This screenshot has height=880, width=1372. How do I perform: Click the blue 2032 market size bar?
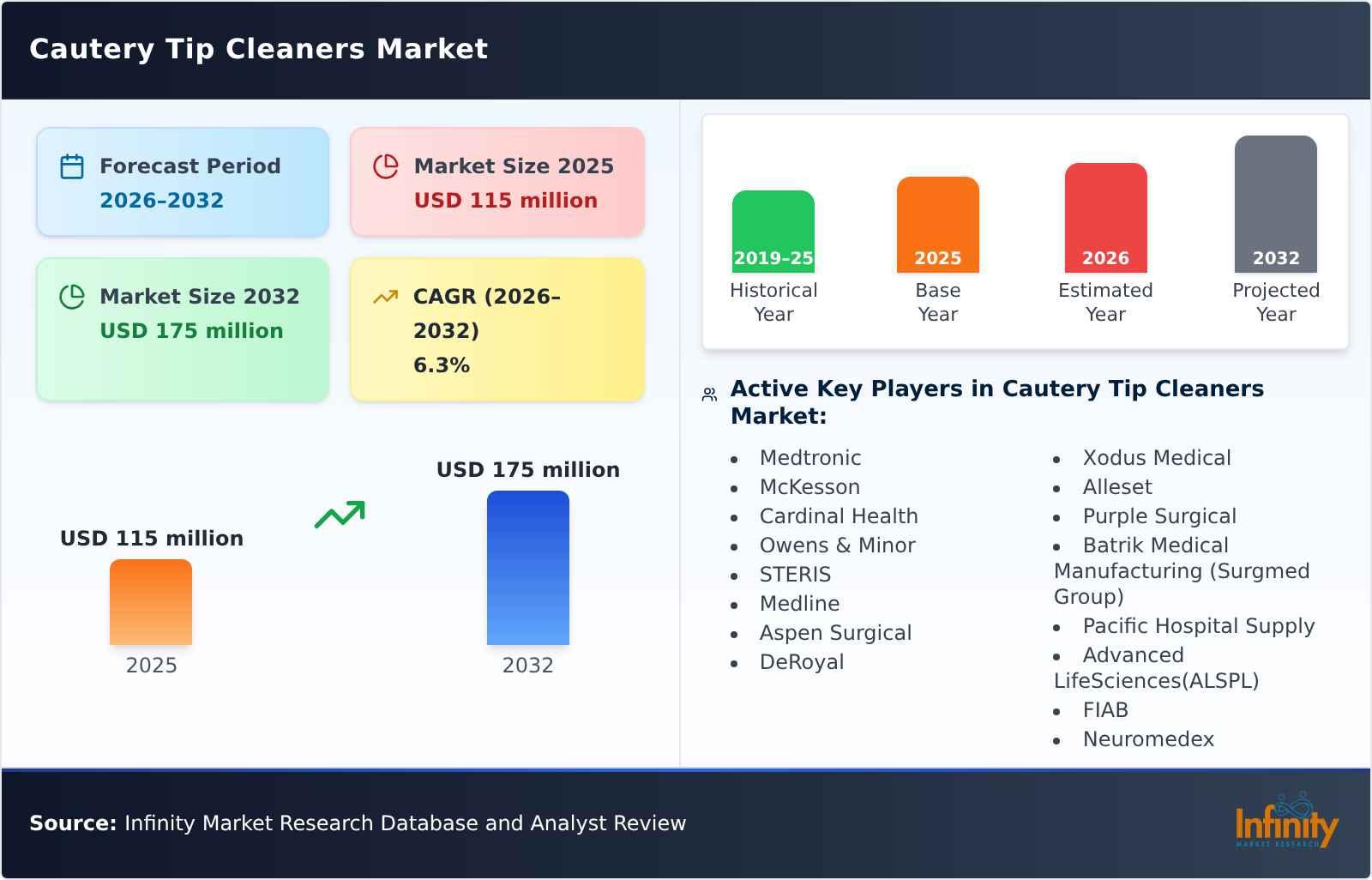click(x=528, y=568)
